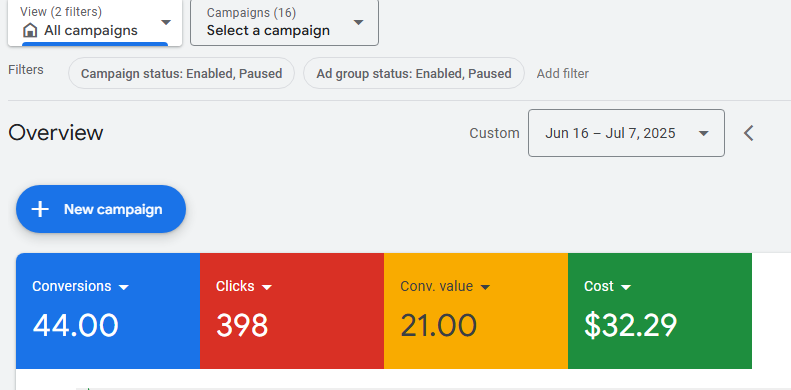Open the Clicks metric dropdown arrow
This screenshot has width=791, height=390.
click(267, 288)
